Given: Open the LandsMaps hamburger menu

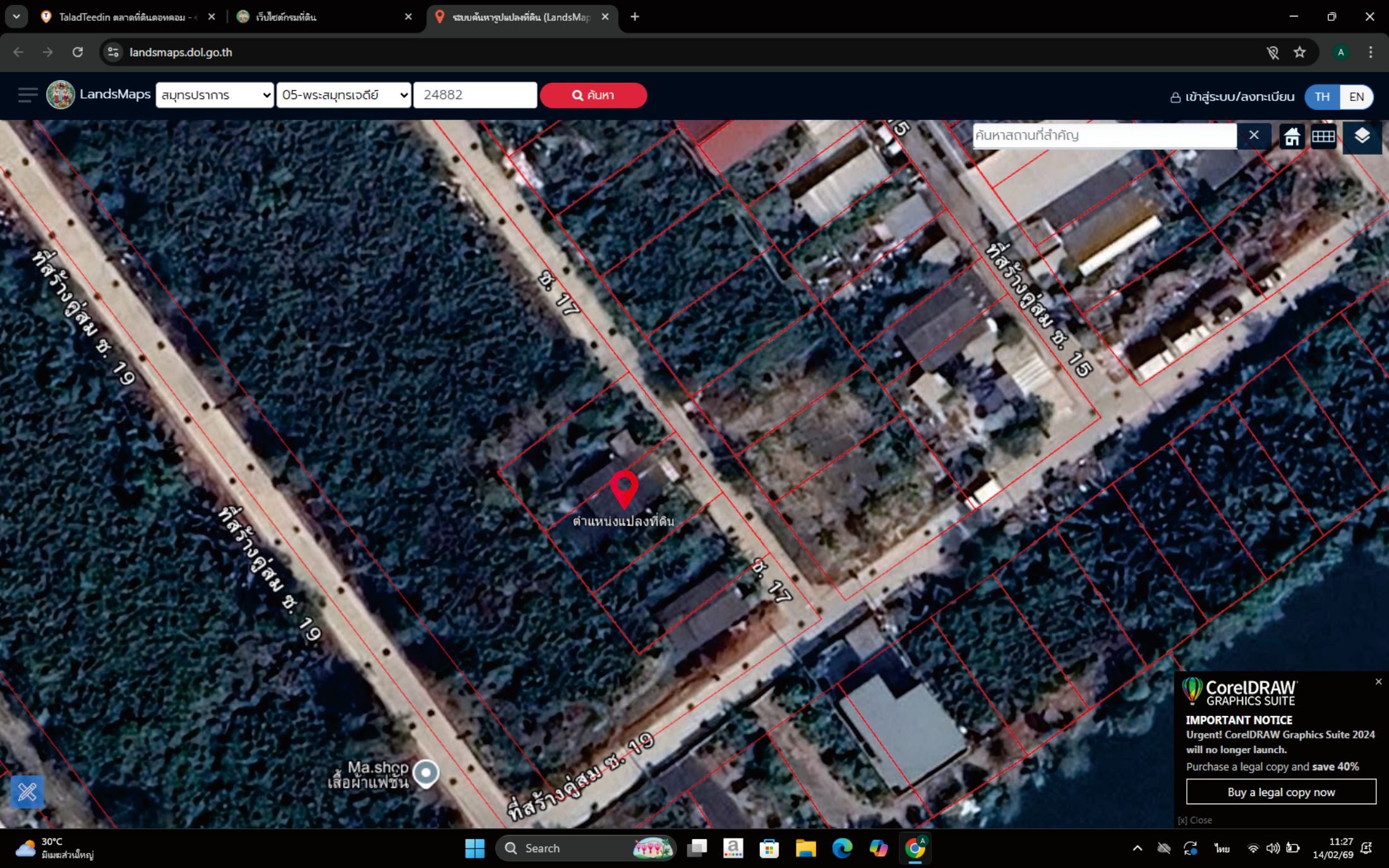Looking at the screenshot, I should point(27,95).
